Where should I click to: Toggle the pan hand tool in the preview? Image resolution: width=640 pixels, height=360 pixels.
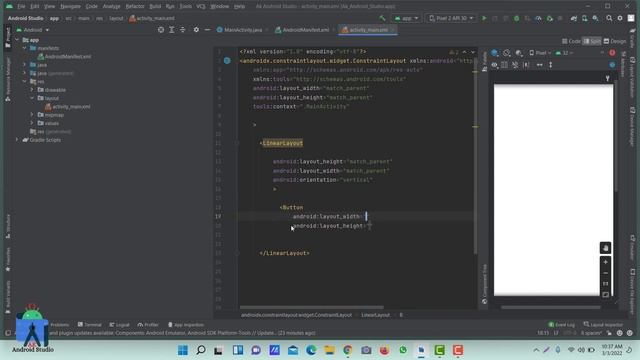tap(605, 248)
